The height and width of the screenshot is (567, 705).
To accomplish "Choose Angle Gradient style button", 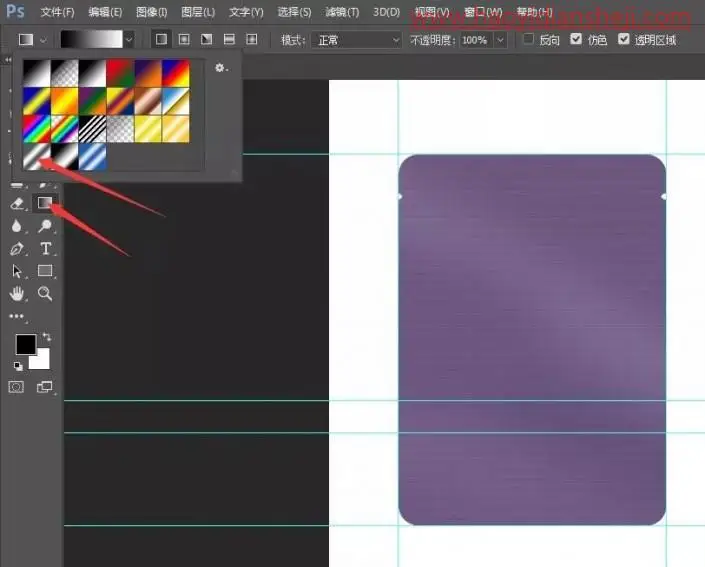I will click(206, 40).
